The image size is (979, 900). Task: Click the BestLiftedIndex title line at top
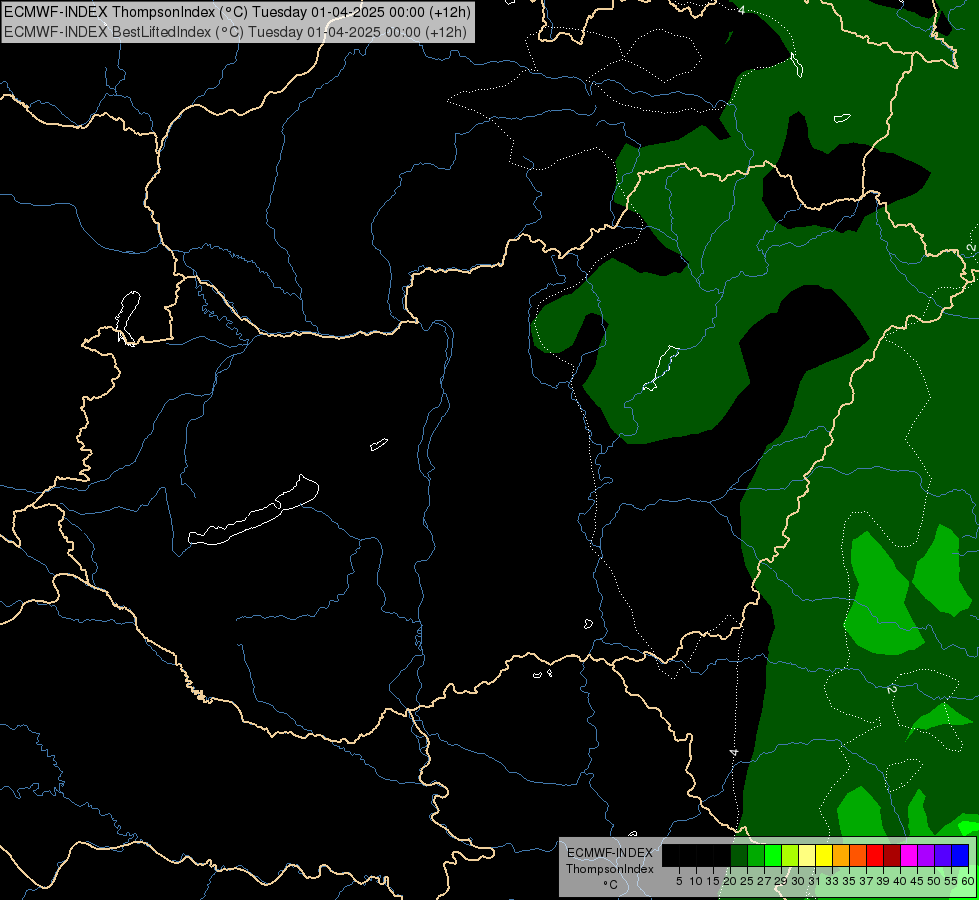pyautogui.click(x=235, y=32)
